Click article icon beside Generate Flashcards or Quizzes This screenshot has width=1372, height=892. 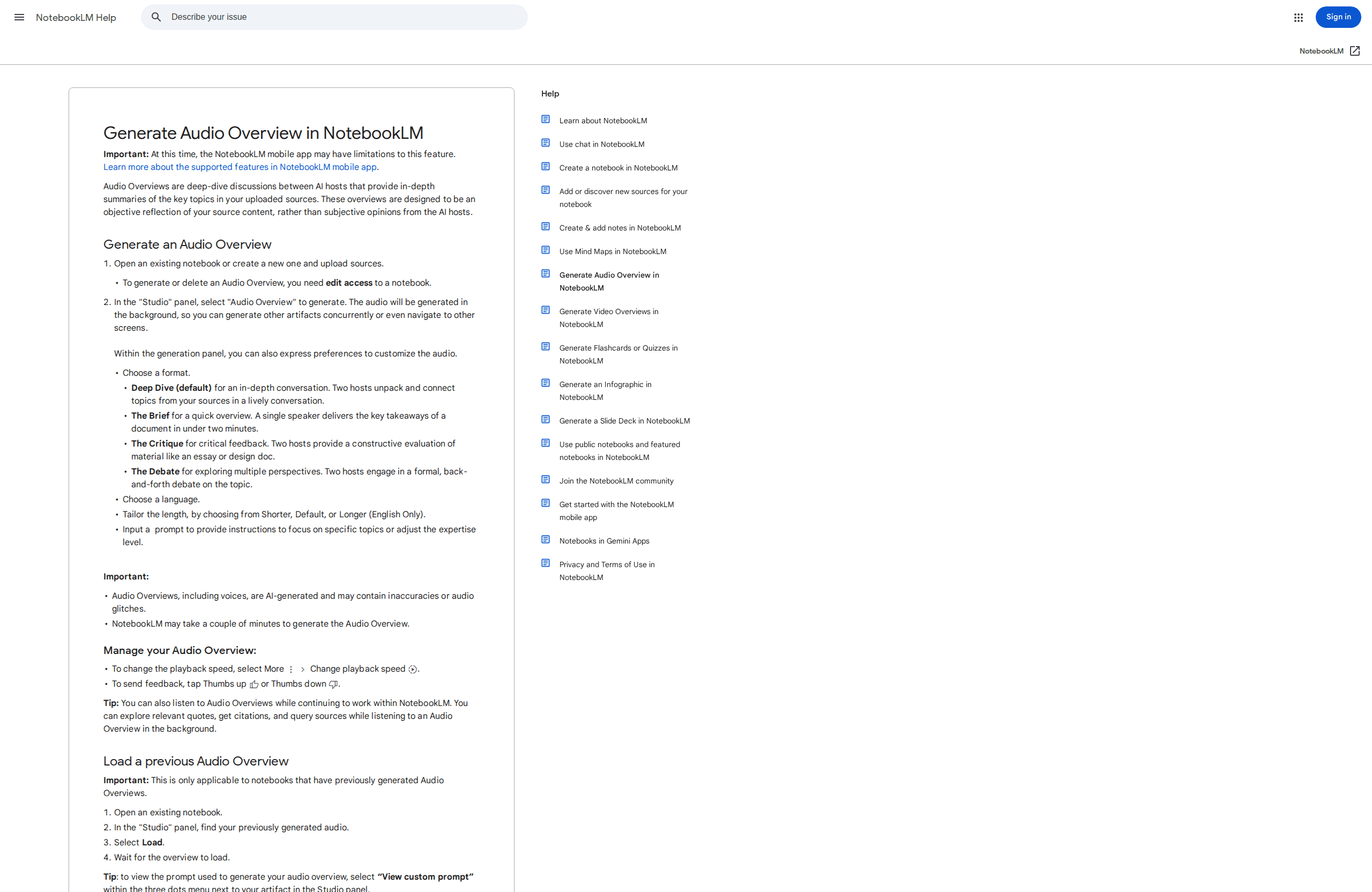tap(546, 346)
